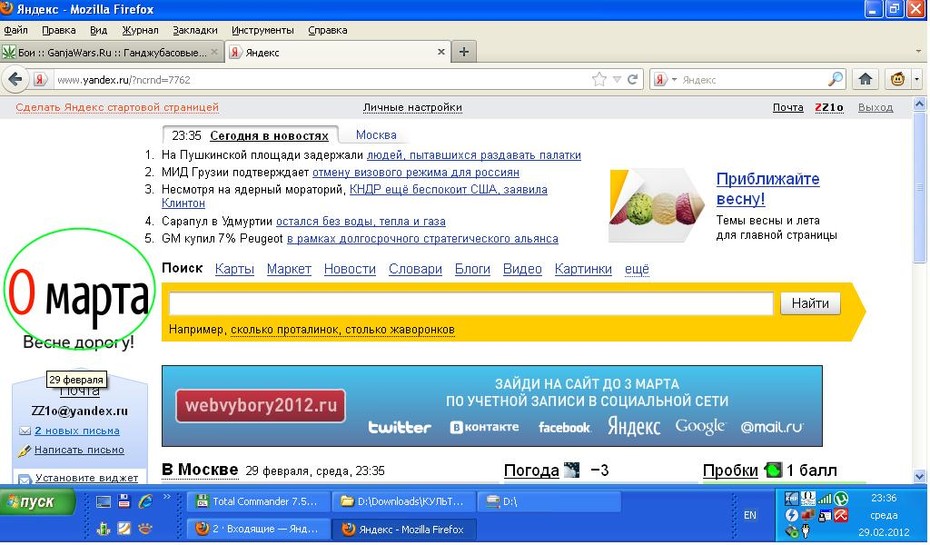Viewport: 930px width, 545px height.
Task: Open Internet Explorer from quick launch
Action: tap(145, 502)
